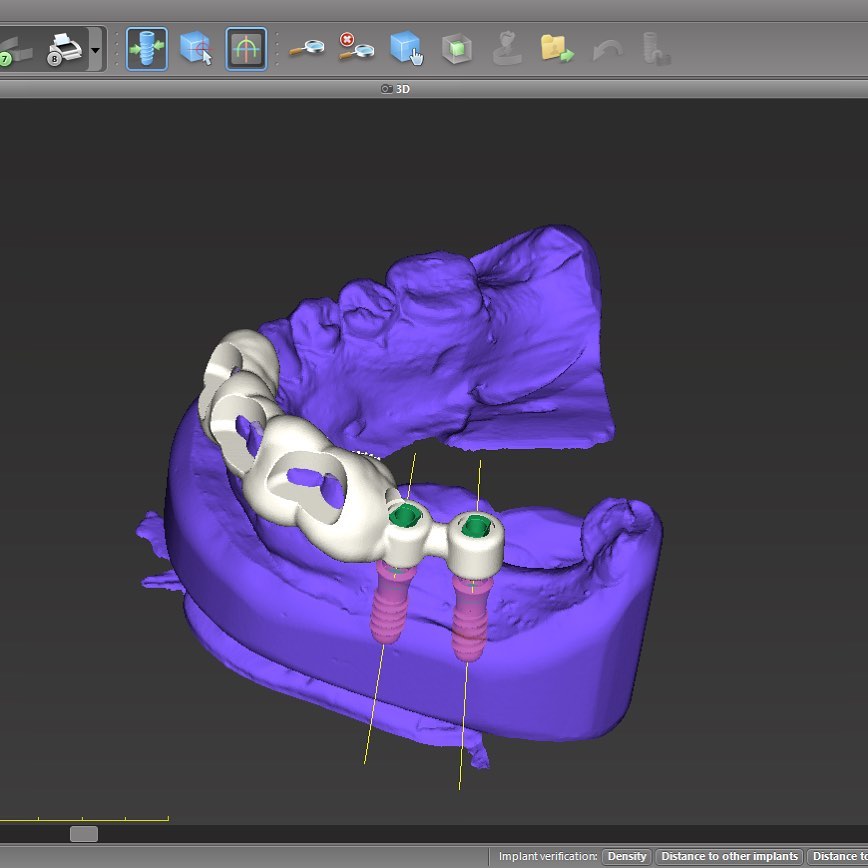Click the gray slider handle at bottom left

(x=84, y=834)
